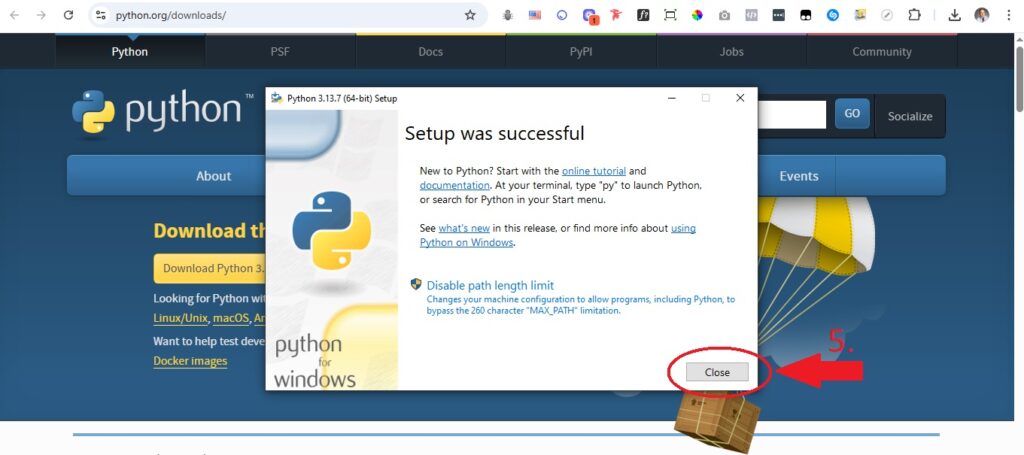Open the Chrome profile avatar

click(x=982, y=15)
